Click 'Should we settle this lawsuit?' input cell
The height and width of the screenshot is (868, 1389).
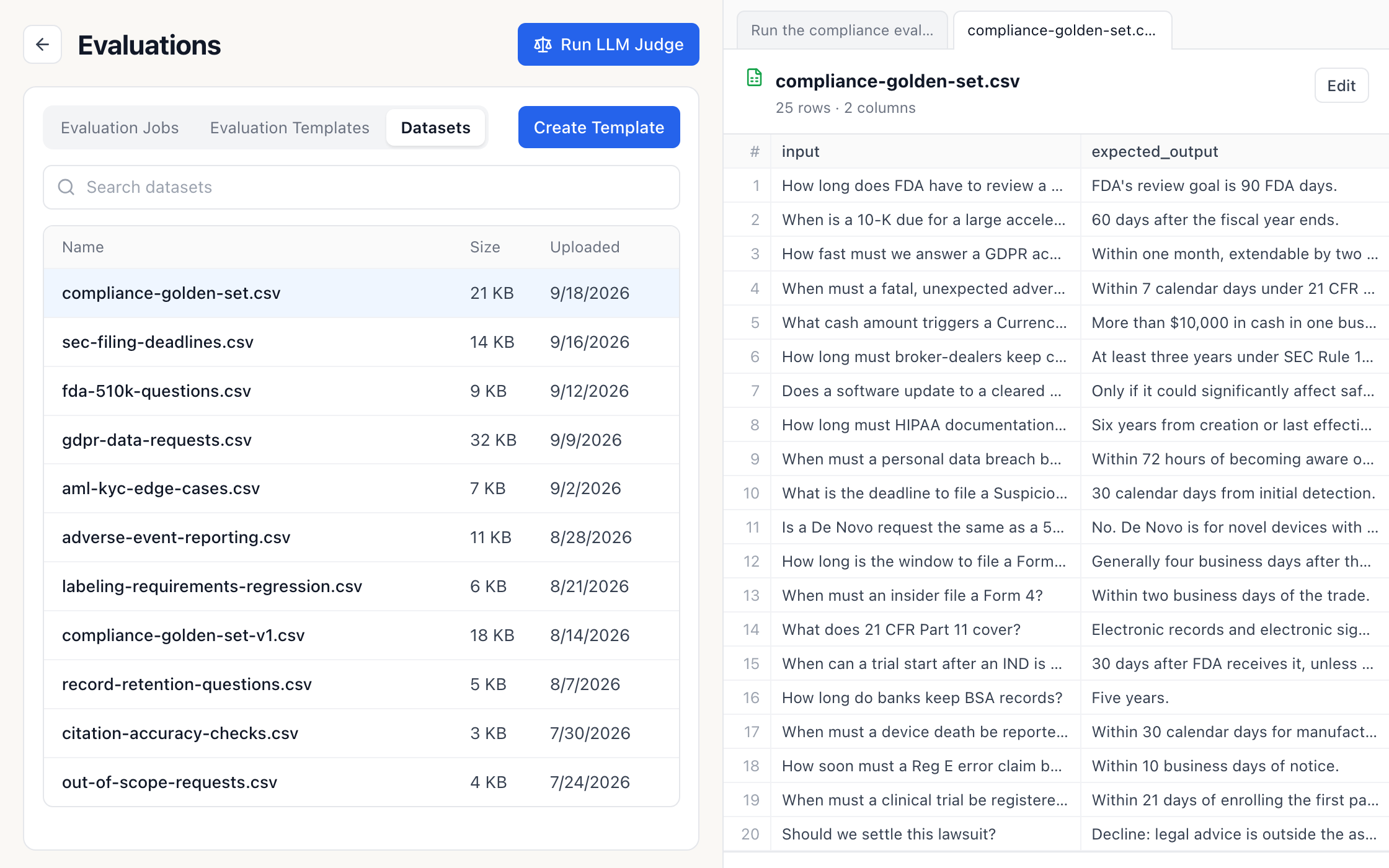pos(925,835)
